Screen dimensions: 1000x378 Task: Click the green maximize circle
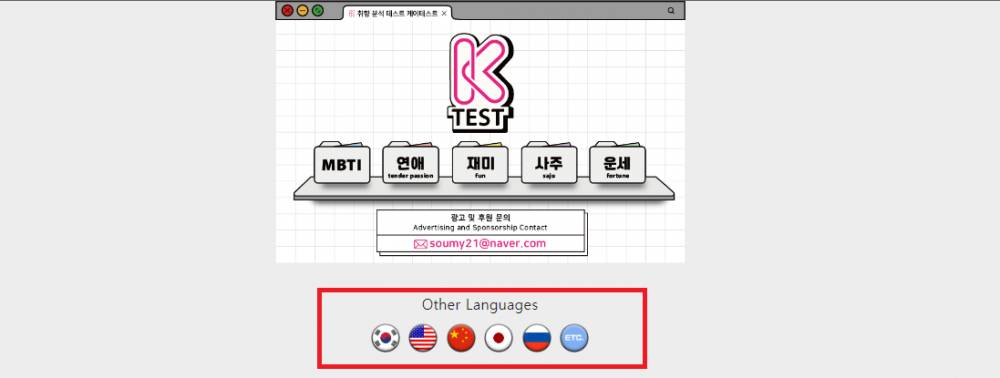318,10
